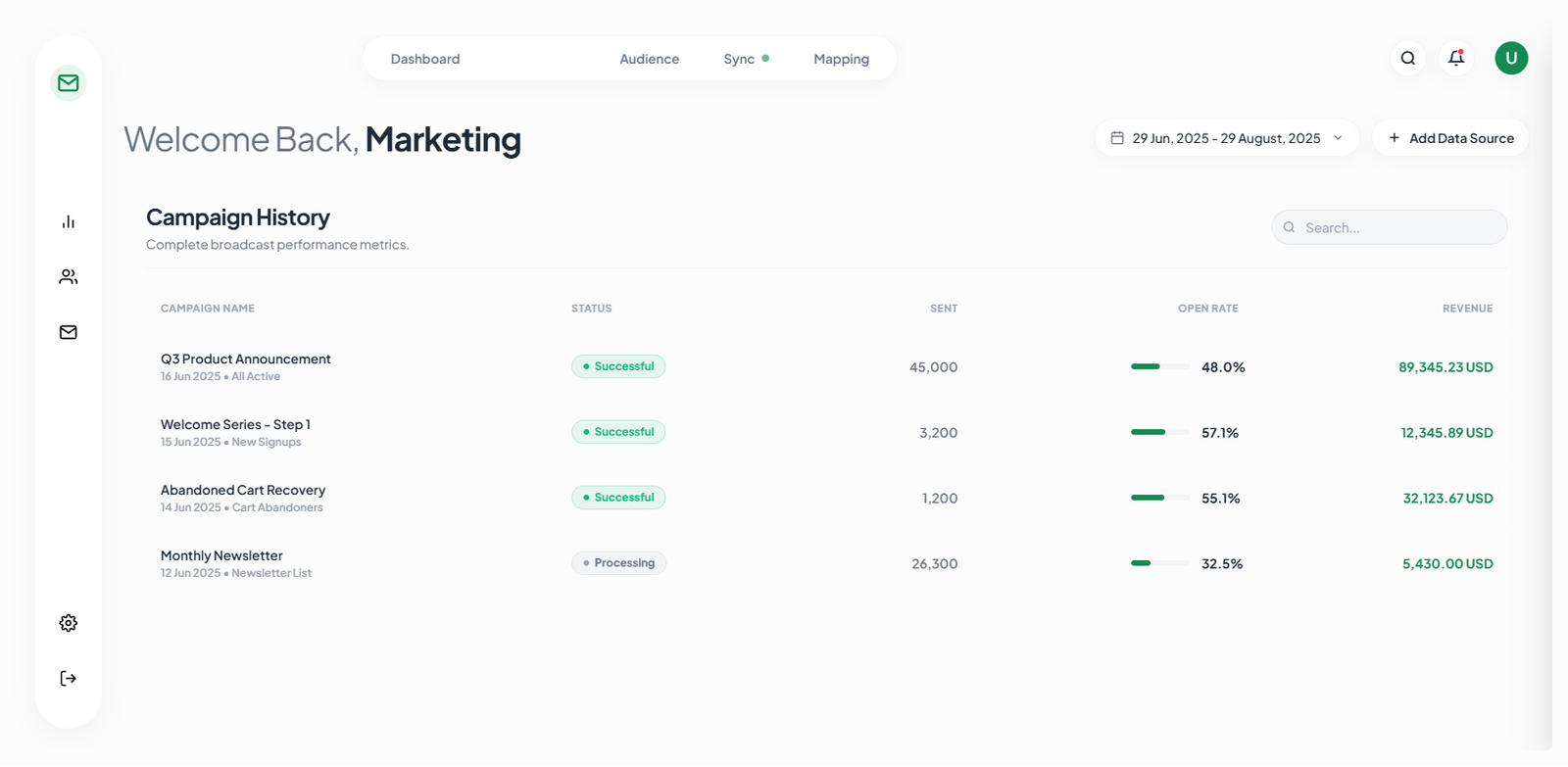Click the 3,200 sent value
Screen dimensions: 1568x767
click(939, 433)
